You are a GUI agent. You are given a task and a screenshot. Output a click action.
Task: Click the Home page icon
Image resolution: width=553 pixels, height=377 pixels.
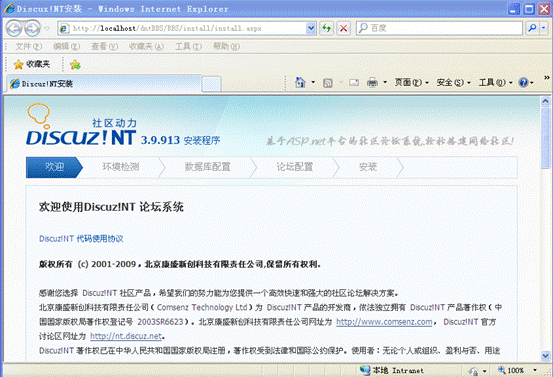pyautogui.click(x=300, y=83)
